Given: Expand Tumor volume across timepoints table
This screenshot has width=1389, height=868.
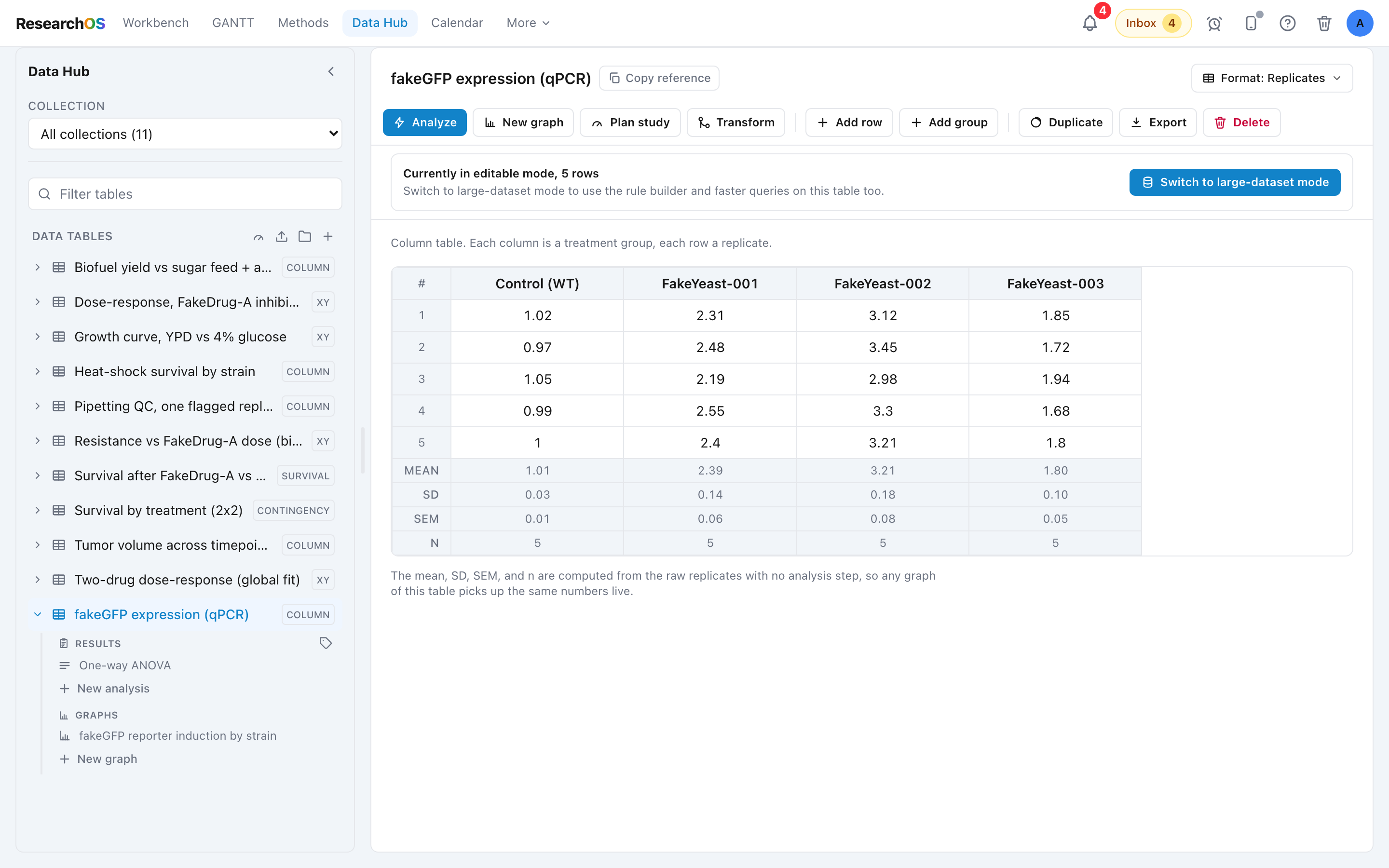Looking at the screenshot, I should coord(37,545).
